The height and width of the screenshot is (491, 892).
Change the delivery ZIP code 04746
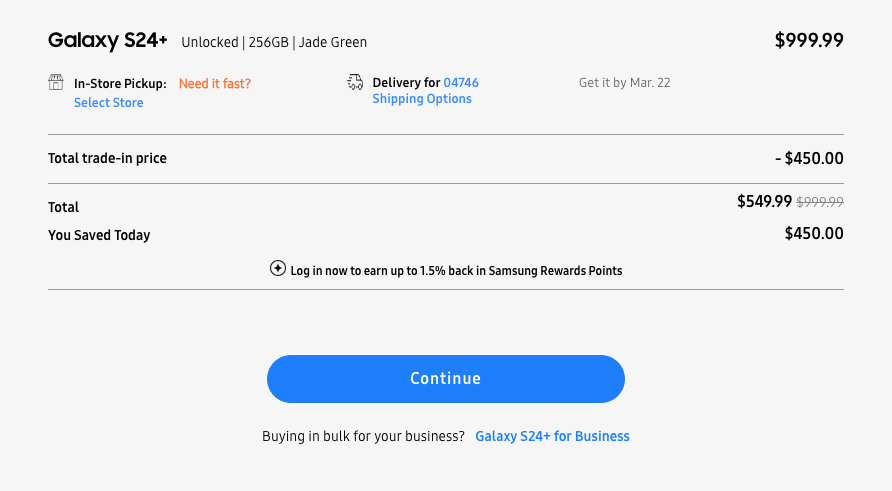pyautogui.click(x=461, y=83)
